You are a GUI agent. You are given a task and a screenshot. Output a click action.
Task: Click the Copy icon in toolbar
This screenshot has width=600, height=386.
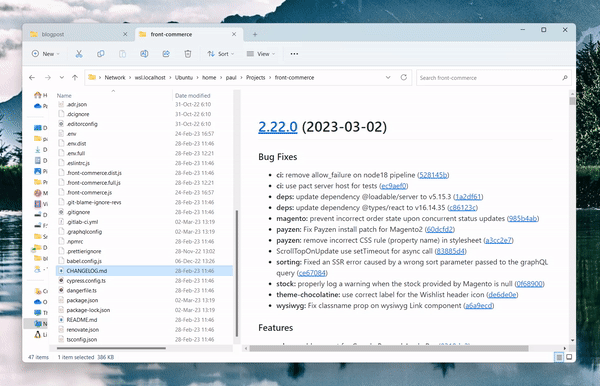click(101, 54)
